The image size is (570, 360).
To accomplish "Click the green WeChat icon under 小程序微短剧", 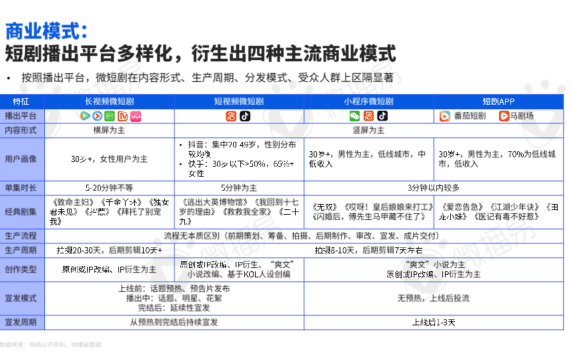I will 354,116.
